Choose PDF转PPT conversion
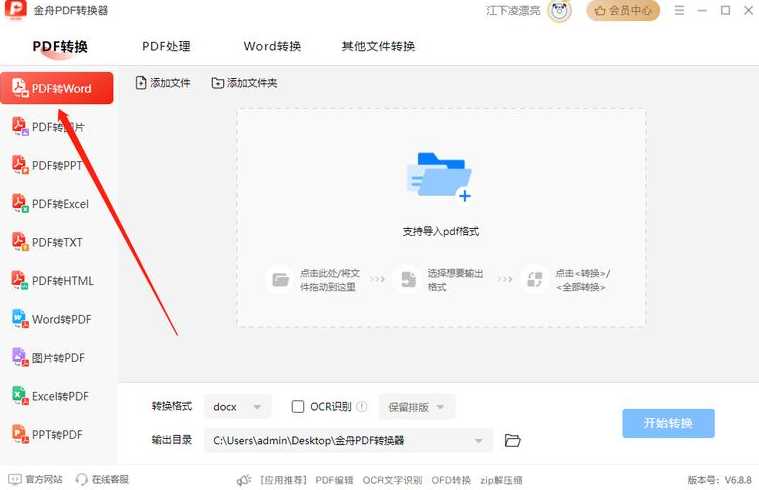The width and height of the screenshot is (759, 490). point(47,165)
